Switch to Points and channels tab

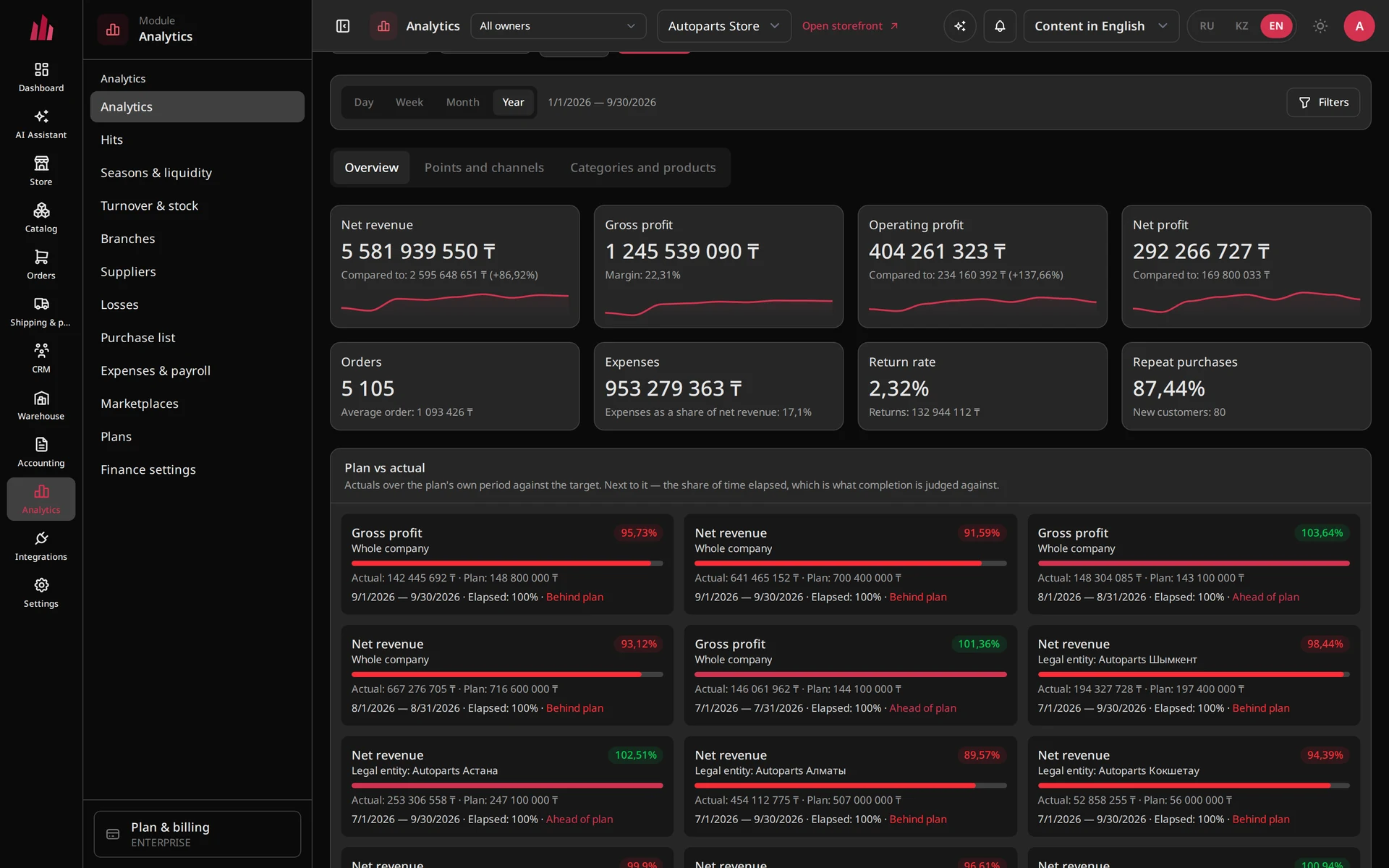(x=484, y=168)
